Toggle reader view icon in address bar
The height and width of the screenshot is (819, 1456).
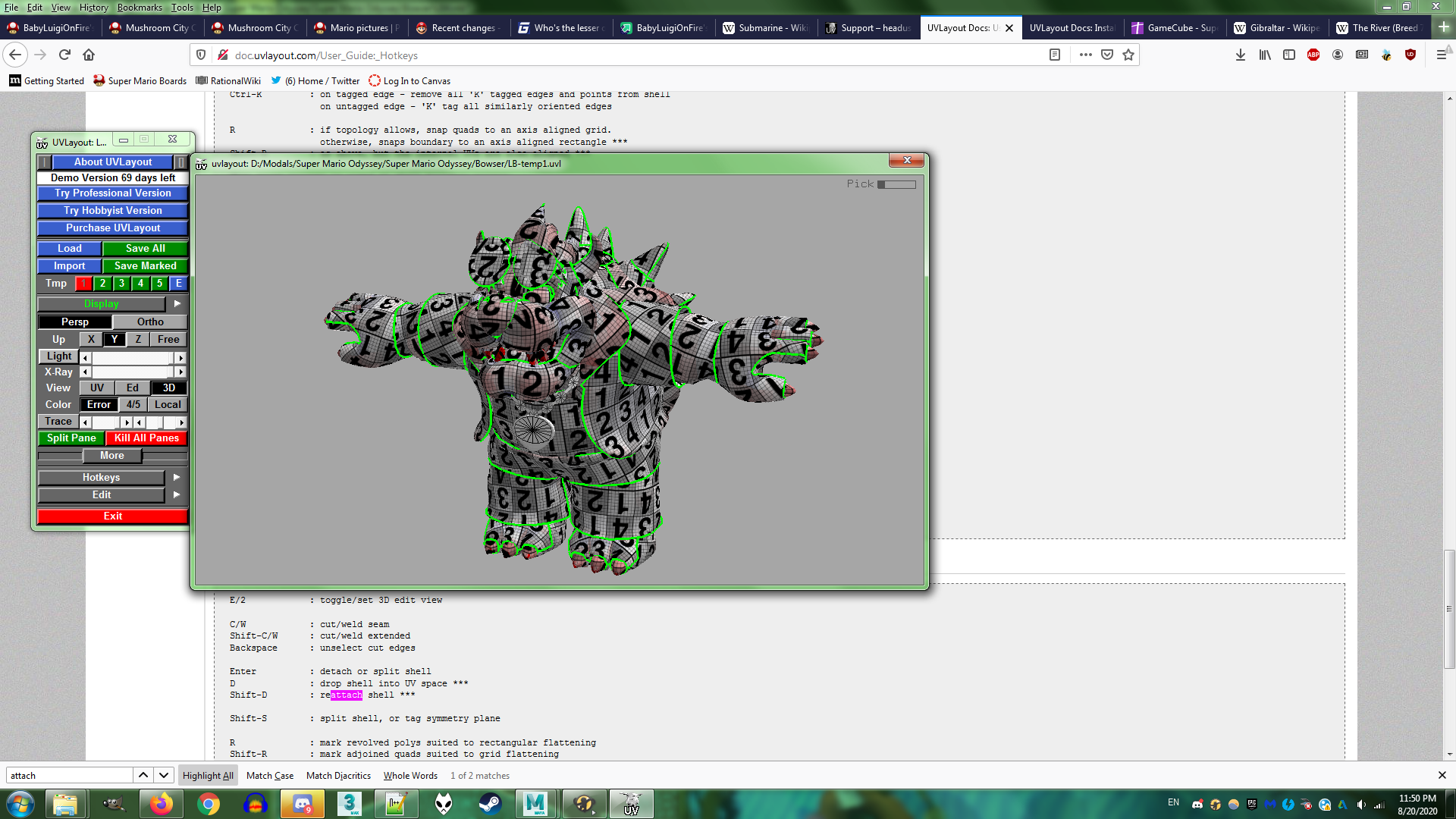click(x=1055, y=55)
